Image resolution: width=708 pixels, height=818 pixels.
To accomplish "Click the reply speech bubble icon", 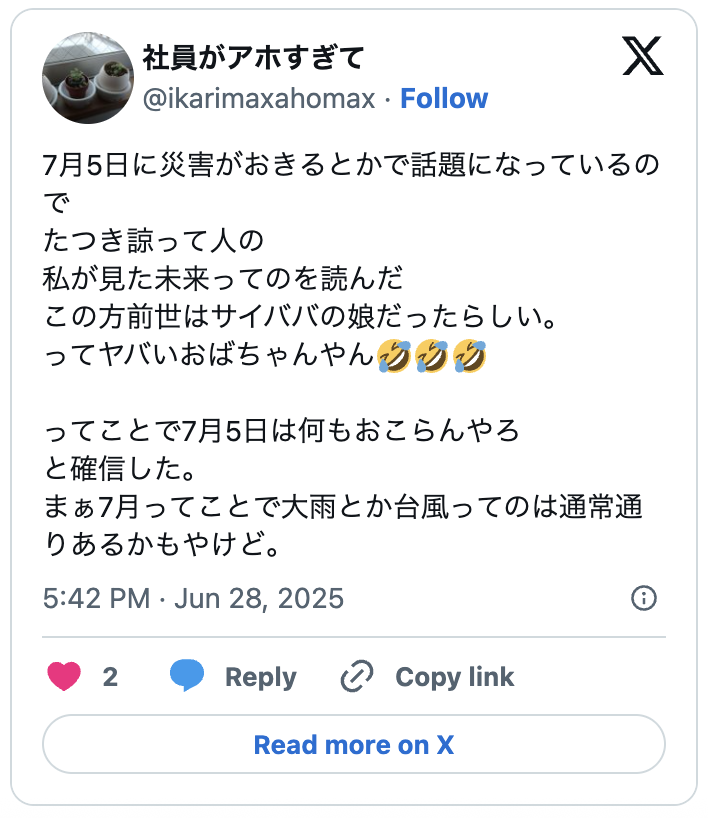I will [187, 676].
